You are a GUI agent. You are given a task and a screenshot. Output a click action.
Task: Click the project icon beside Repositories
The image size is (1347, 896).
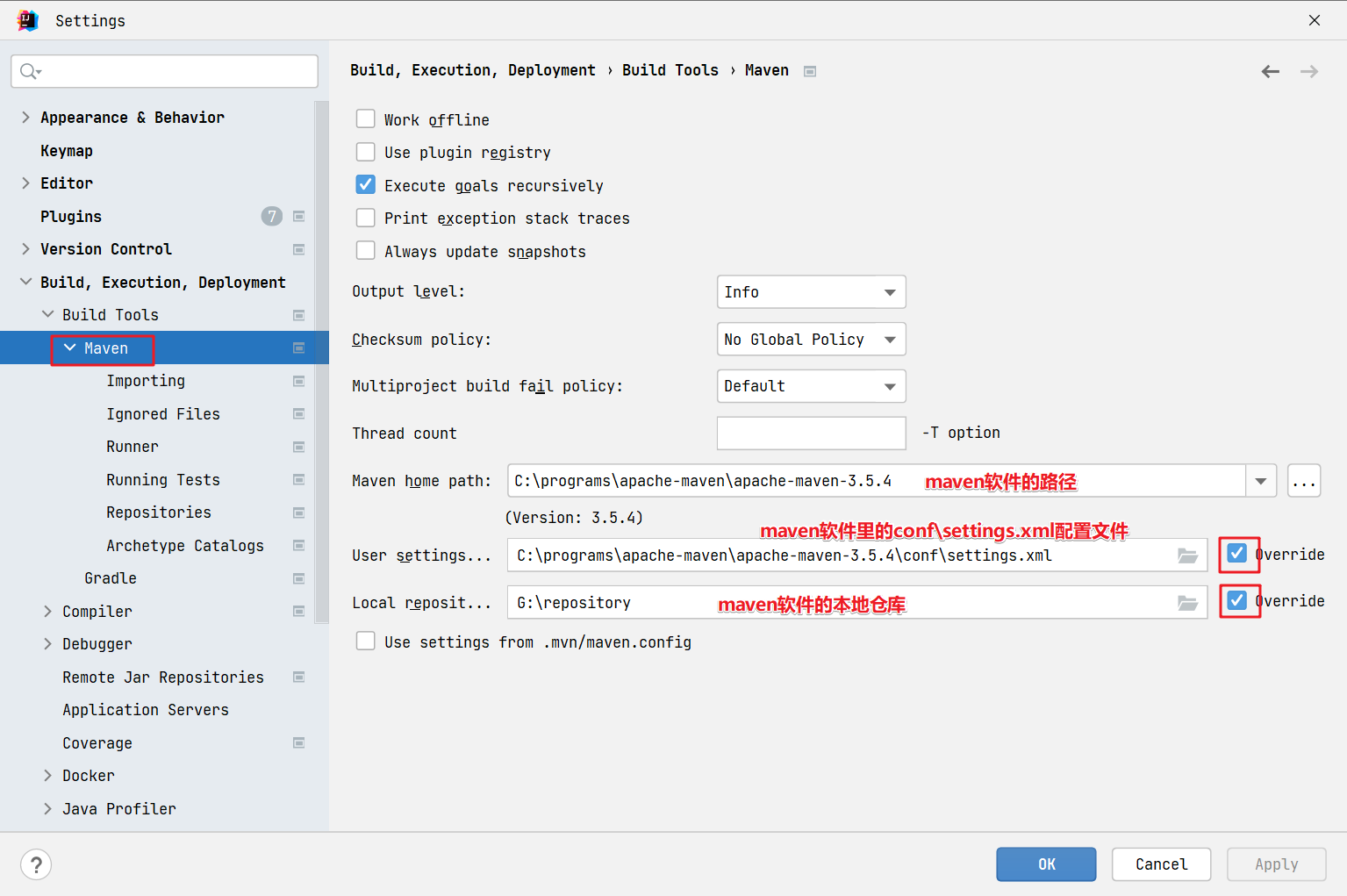298,513
